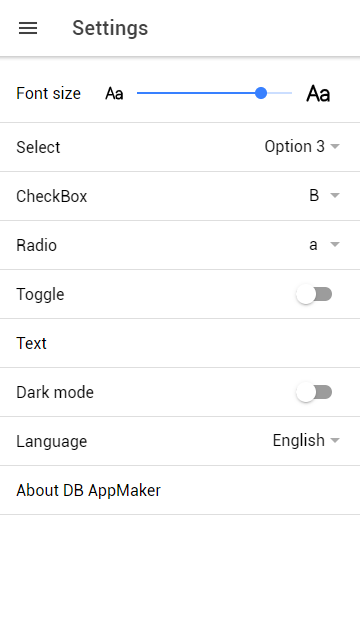Viewport: 360px width, 640px height.
Task: Click the Font size label
Action: point(49,93)
